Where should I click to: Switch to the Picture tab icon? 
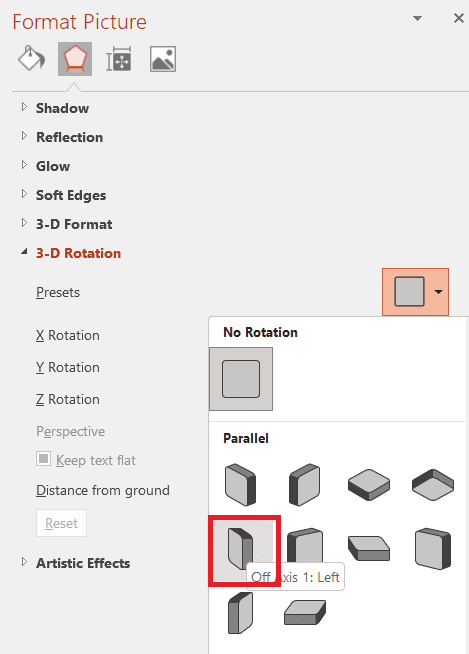coord(163,59)
